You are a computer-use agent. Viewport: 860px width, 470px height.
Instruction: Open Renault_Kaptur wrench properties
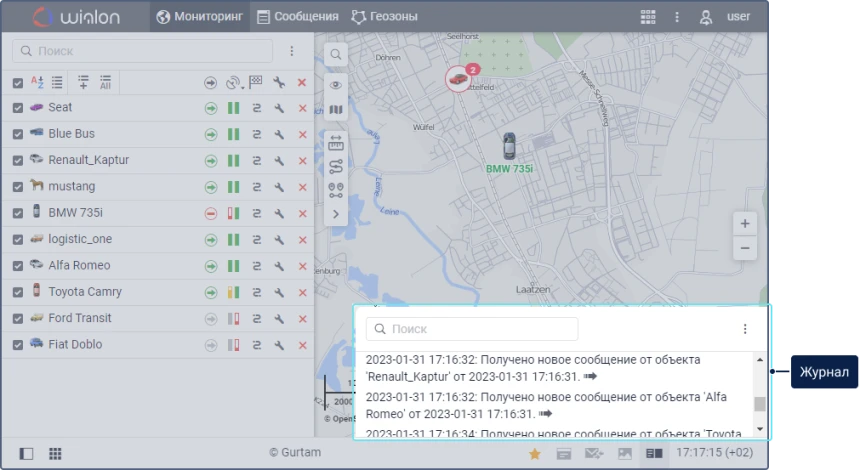[x=279, y=161]
